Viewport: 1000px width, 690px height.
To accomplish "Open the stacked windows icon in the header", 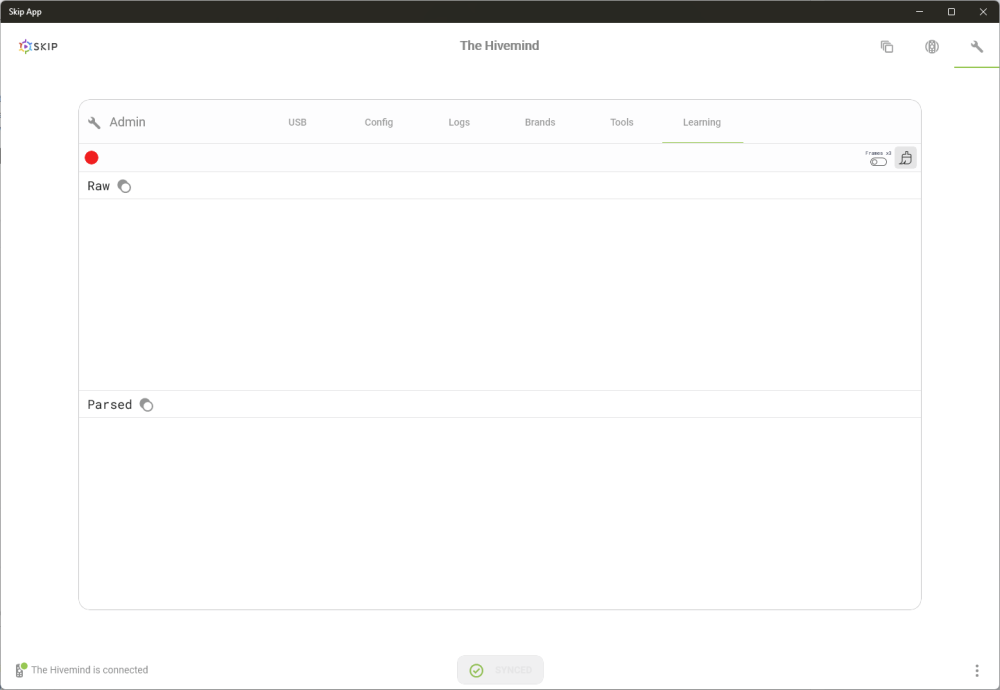I will 886,47.
